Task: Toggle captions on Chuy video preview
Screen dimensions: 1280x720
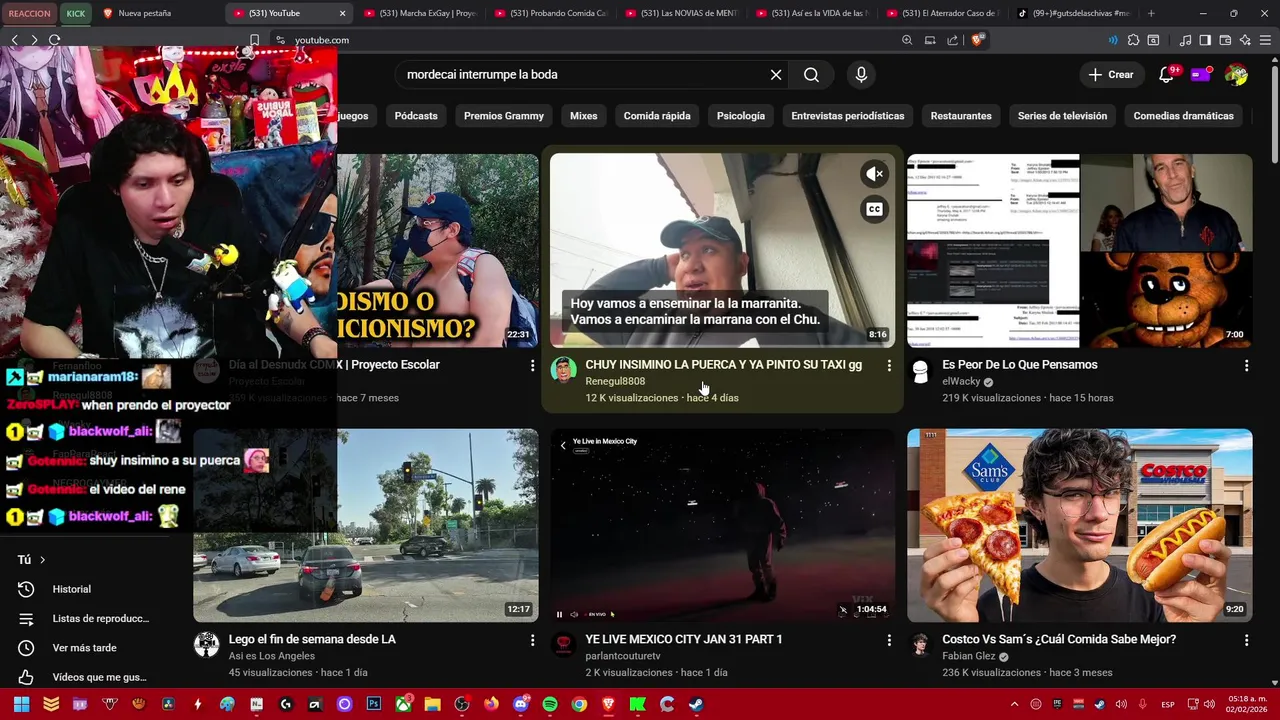Action: 875,209
